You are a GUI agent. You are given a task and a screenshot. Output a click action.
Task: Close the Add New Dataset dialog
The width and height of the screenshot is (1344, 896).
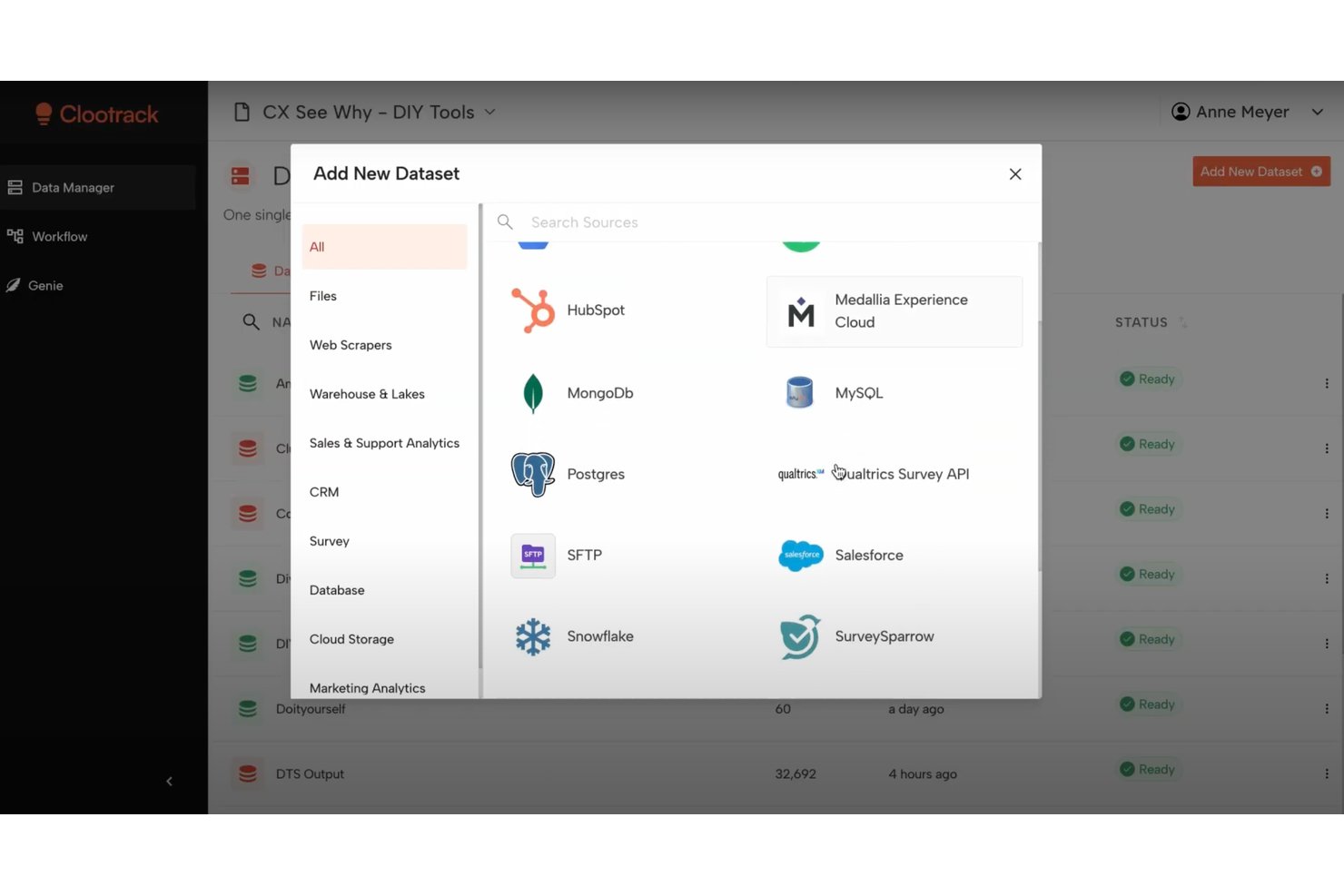1015,174
